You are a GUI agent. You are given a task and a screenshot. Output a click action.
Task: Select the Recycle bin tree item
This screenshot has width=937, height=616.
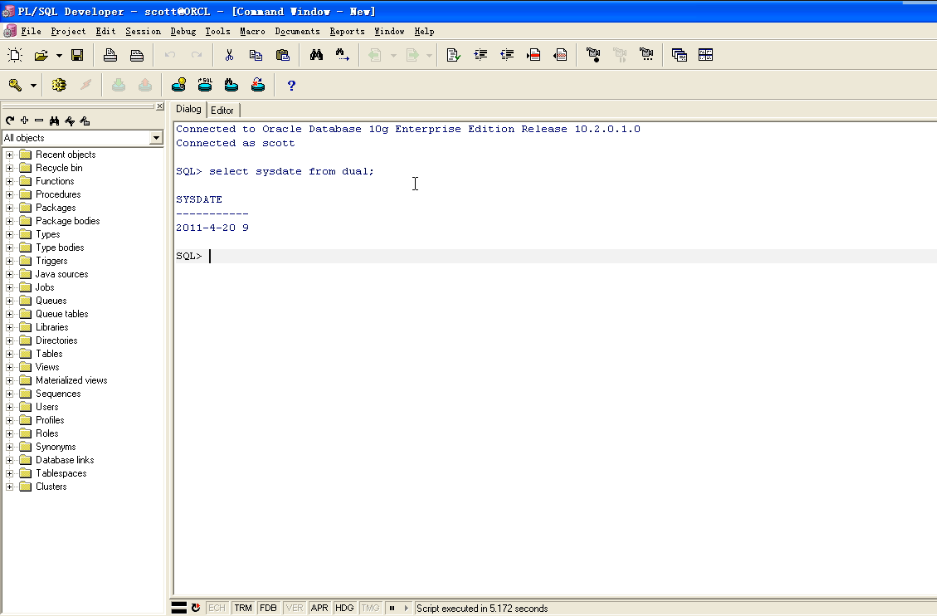pos(59,168)
